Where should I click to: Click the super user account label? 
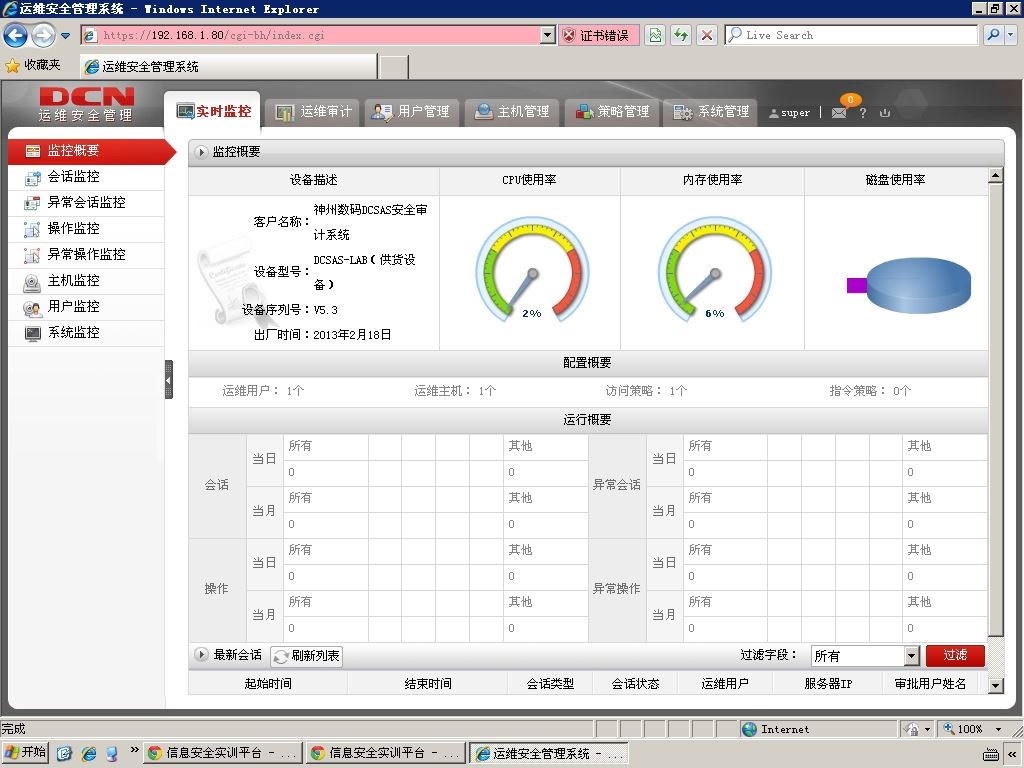click(790, 112)
